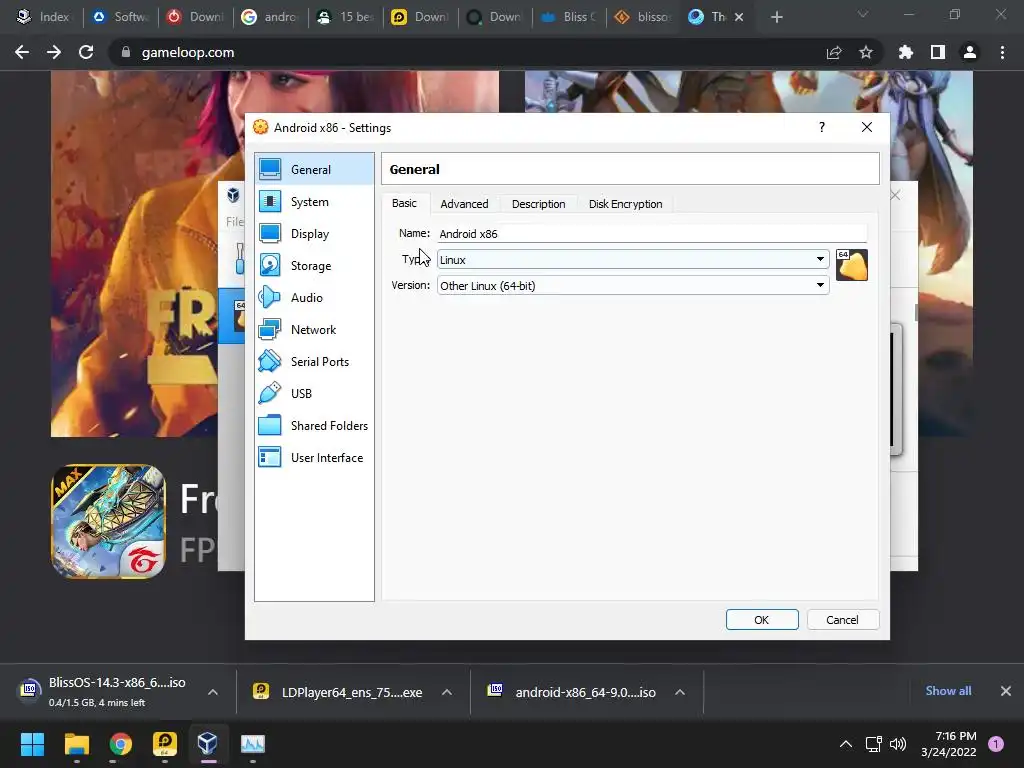
Task: Switch to the Bliss browser tab
Action: (569, 17)
